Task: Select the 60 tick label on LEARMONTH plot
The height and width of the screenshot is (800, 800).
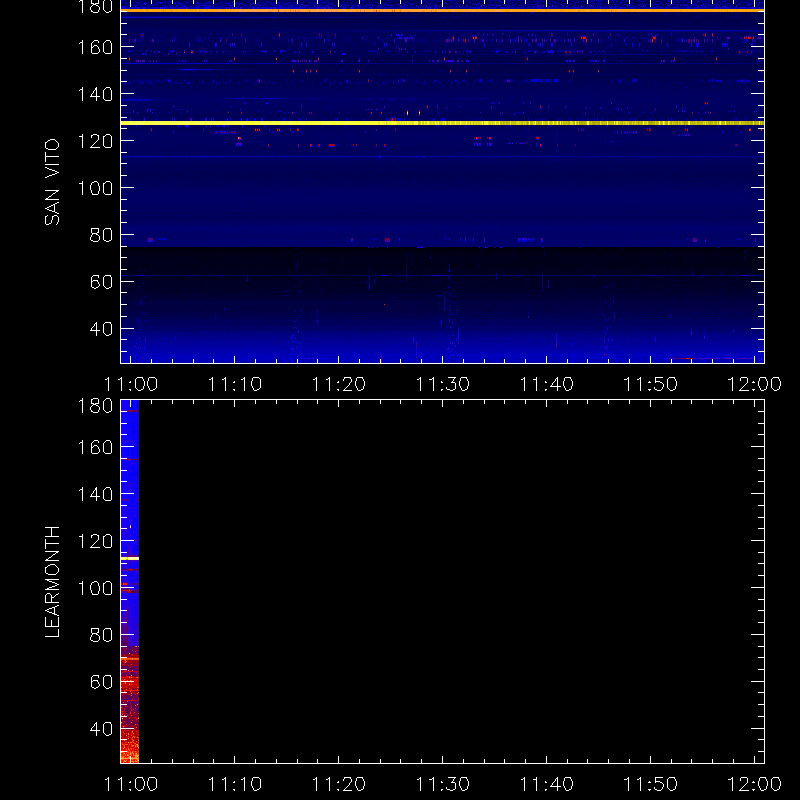Action: click(101, 682)
